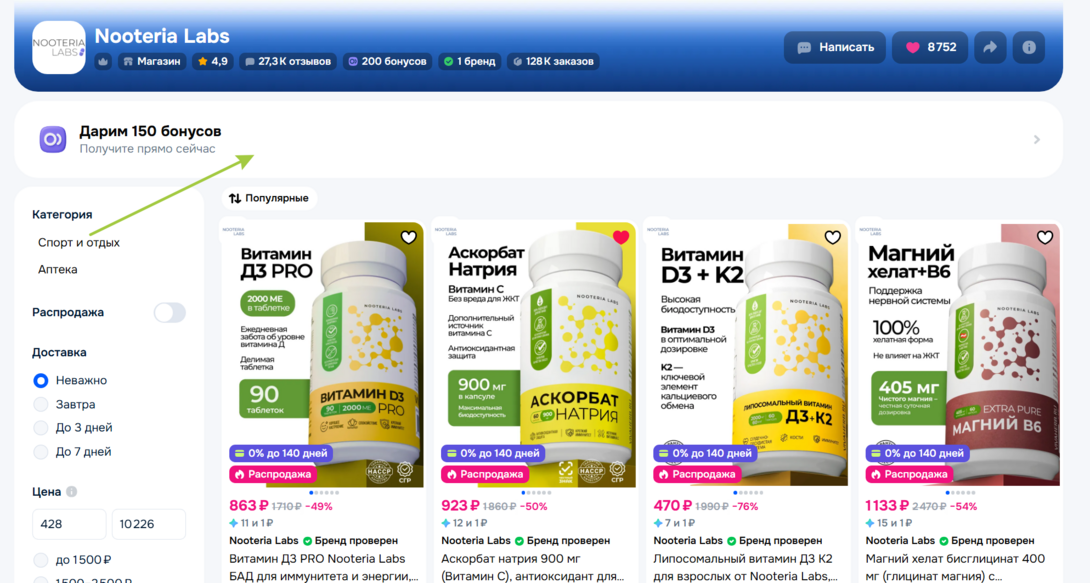
Task: Click the Цена info icon
Action: 72,491
